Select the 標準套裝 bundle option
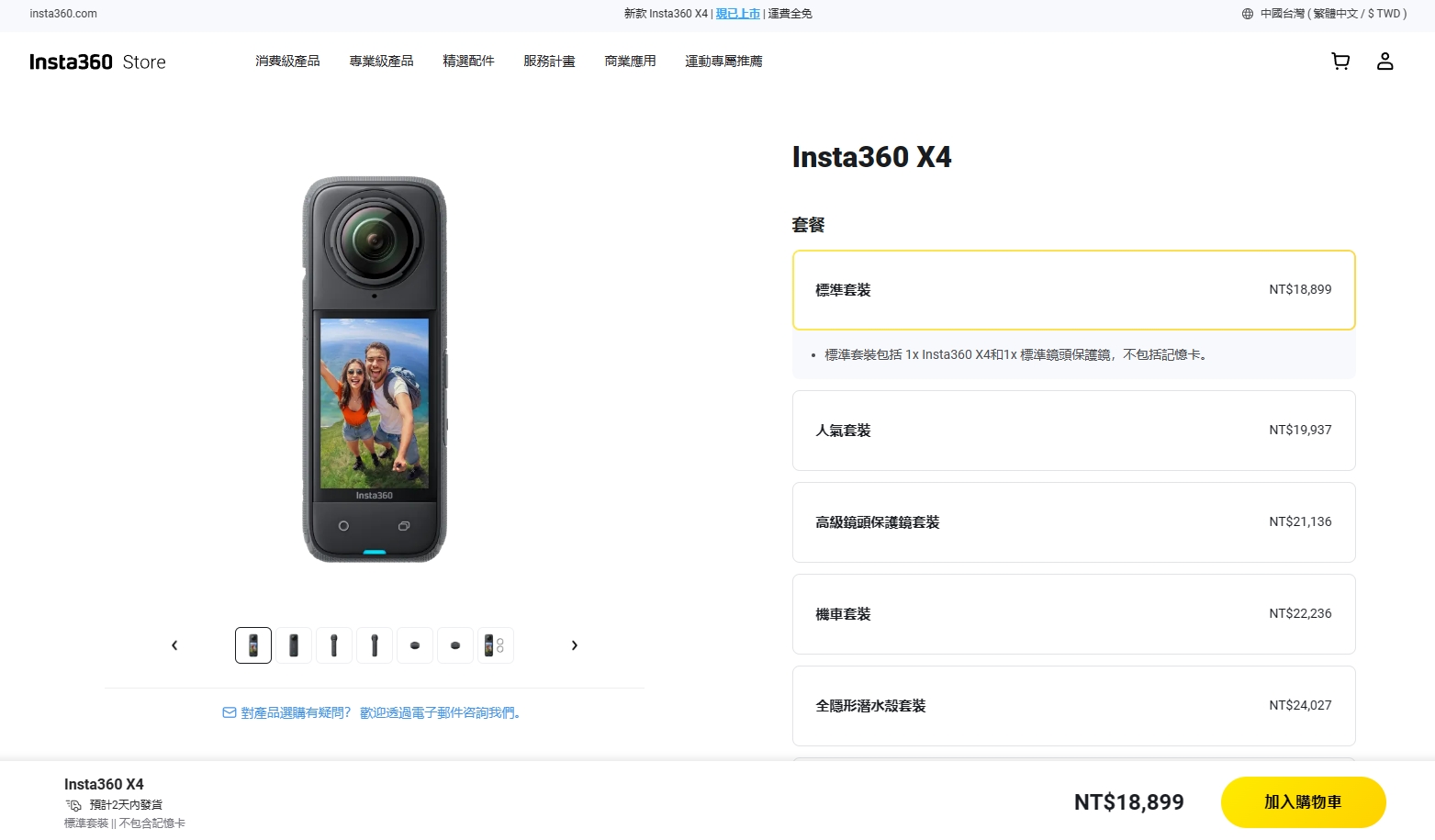This screenshot has width=1435, height=840. point(1073,290)
